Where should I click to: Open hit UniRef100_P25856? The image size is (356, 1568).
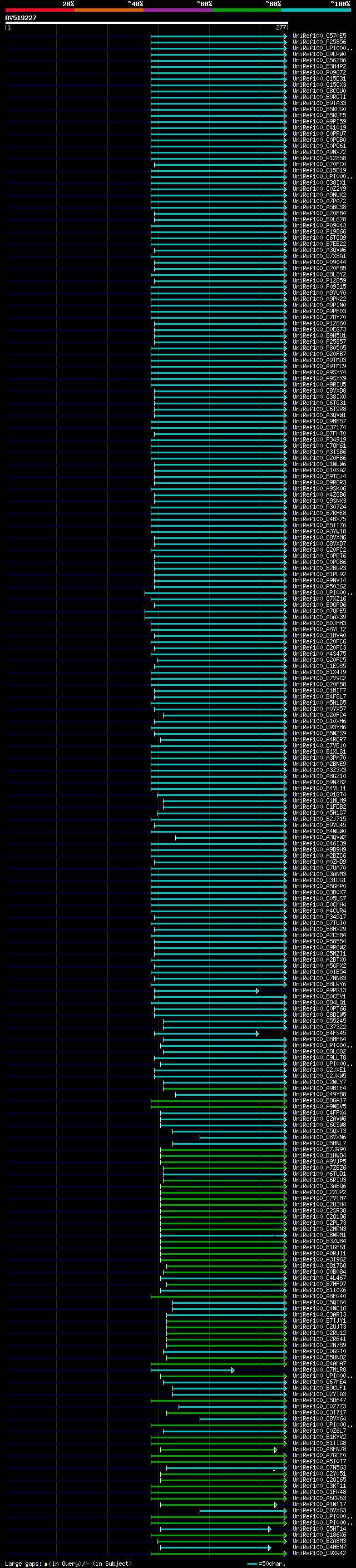pos(319,42)
